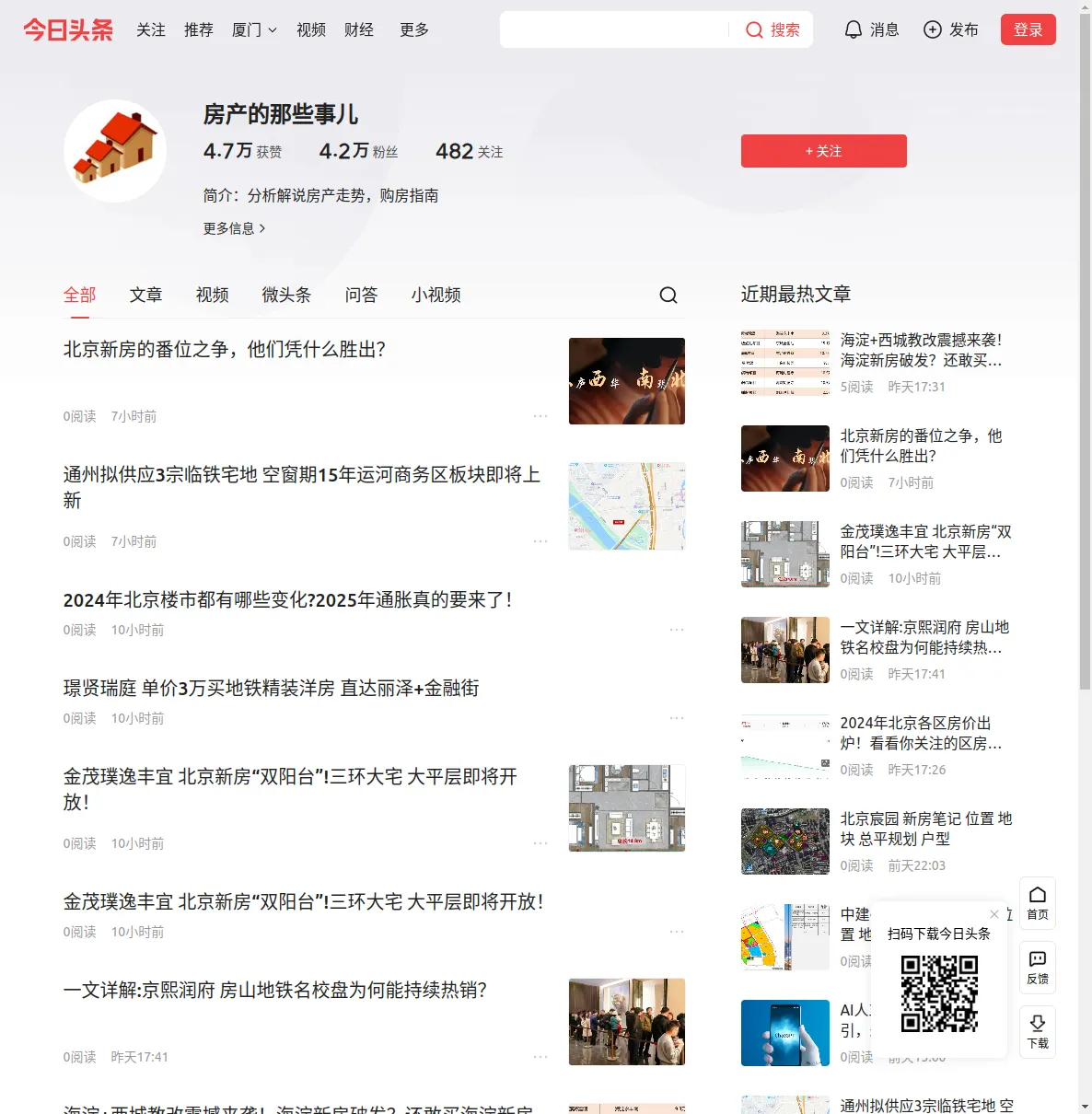The image size is (1092, 1114).
Task: Open hot article 金茂璞逸丰宜 in sidebar
Action: click(926, 541)
